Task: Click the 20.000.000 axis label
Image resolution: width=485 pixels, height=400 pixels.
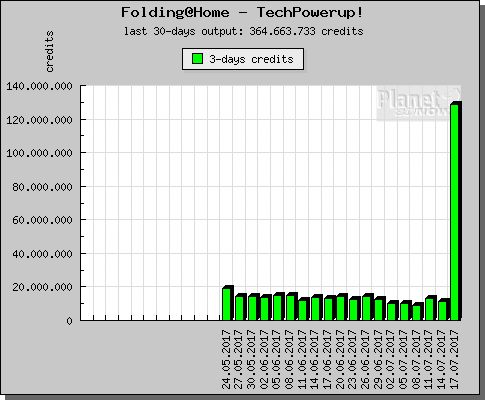Action: [42, 287]
